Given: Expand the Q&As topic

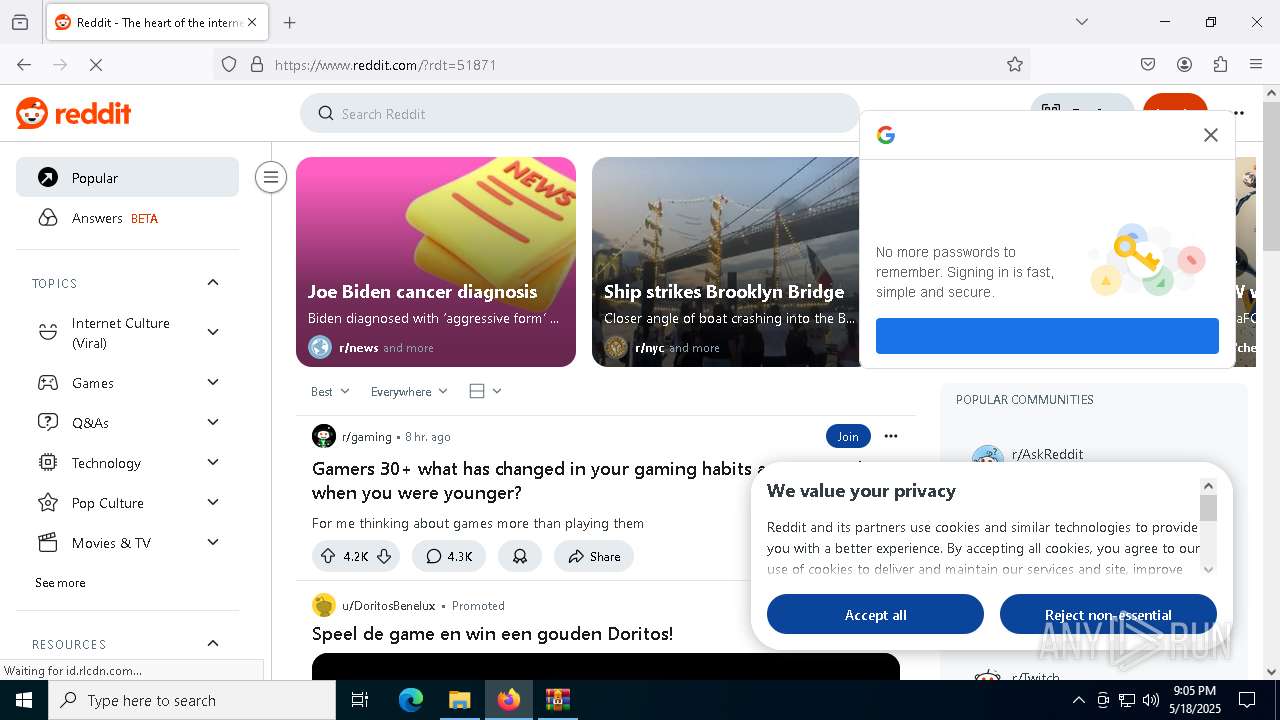Looking at the screenshot, I should point(213,422).
